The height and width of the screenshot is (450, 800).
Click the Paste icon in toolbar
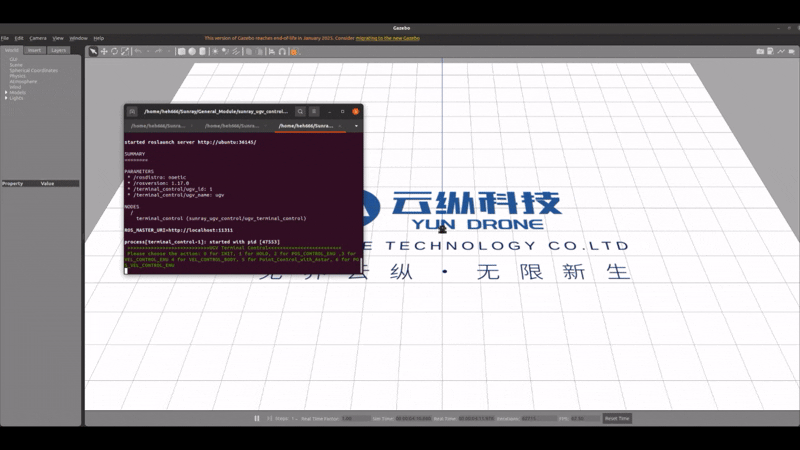click(x=260, y=52)
